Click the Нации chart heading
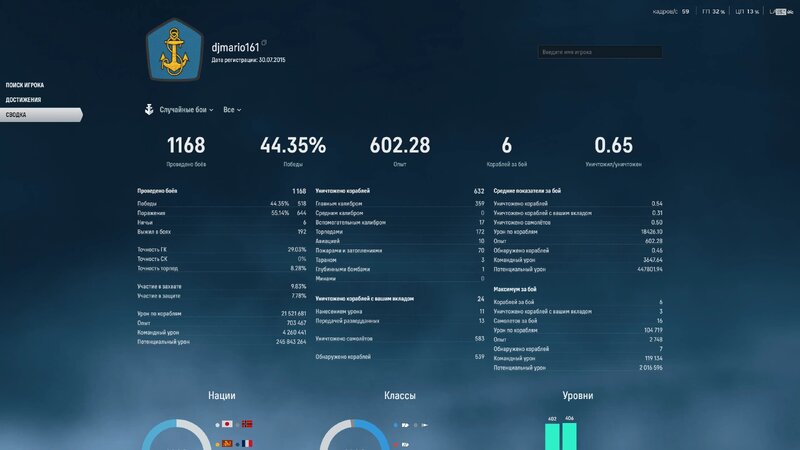Viewport: 800px width, 450px height. (221, 395)
